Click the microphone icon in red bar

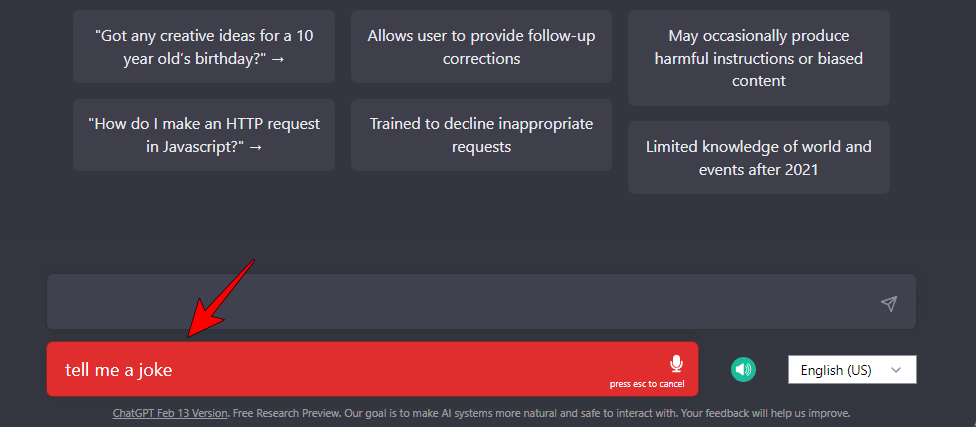pos(676,364)
